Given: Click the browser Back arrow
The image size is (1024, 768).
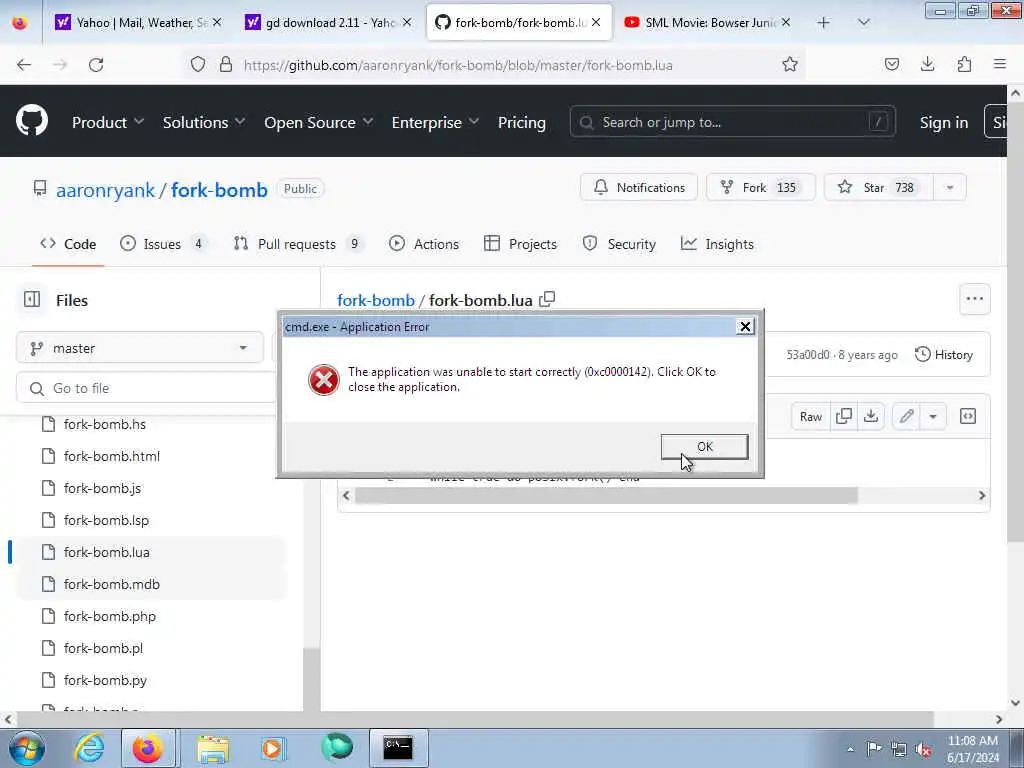Looking at the screenshot, I should click(x=24, y=65).
